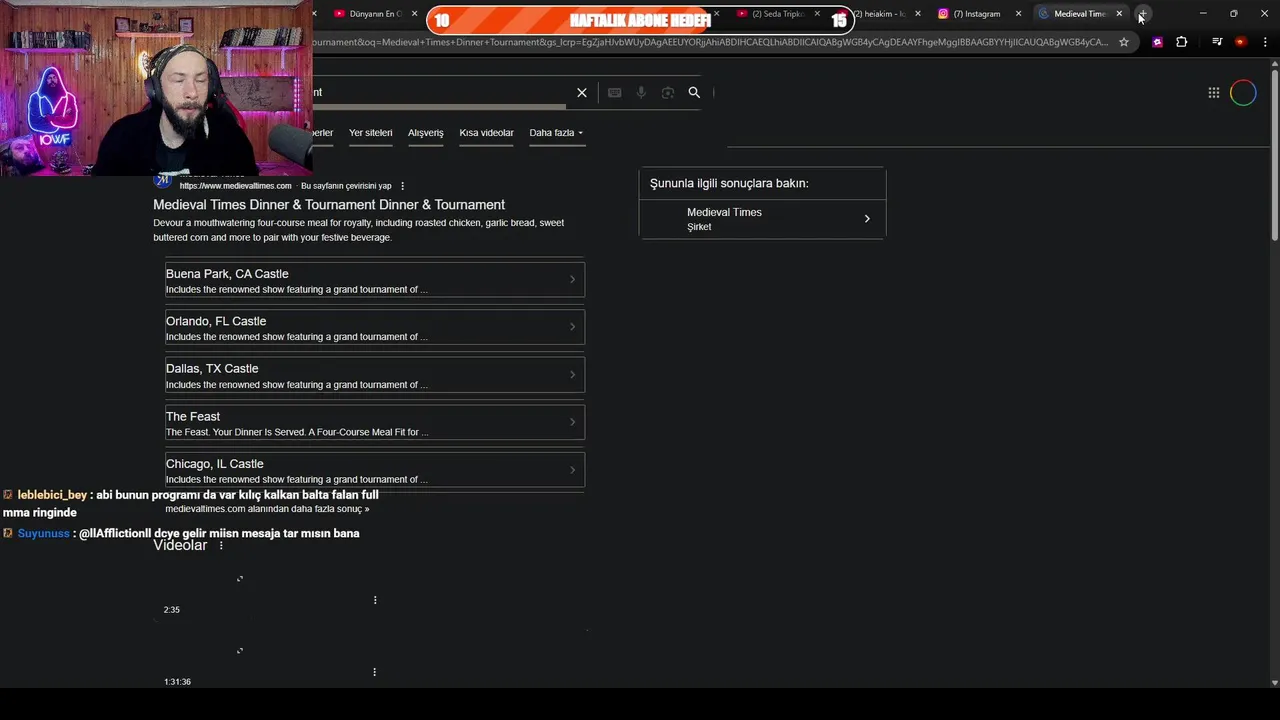
Task: Open Buena Park, CA Castle sitelink chevron
Action: (x=573, y=279)
